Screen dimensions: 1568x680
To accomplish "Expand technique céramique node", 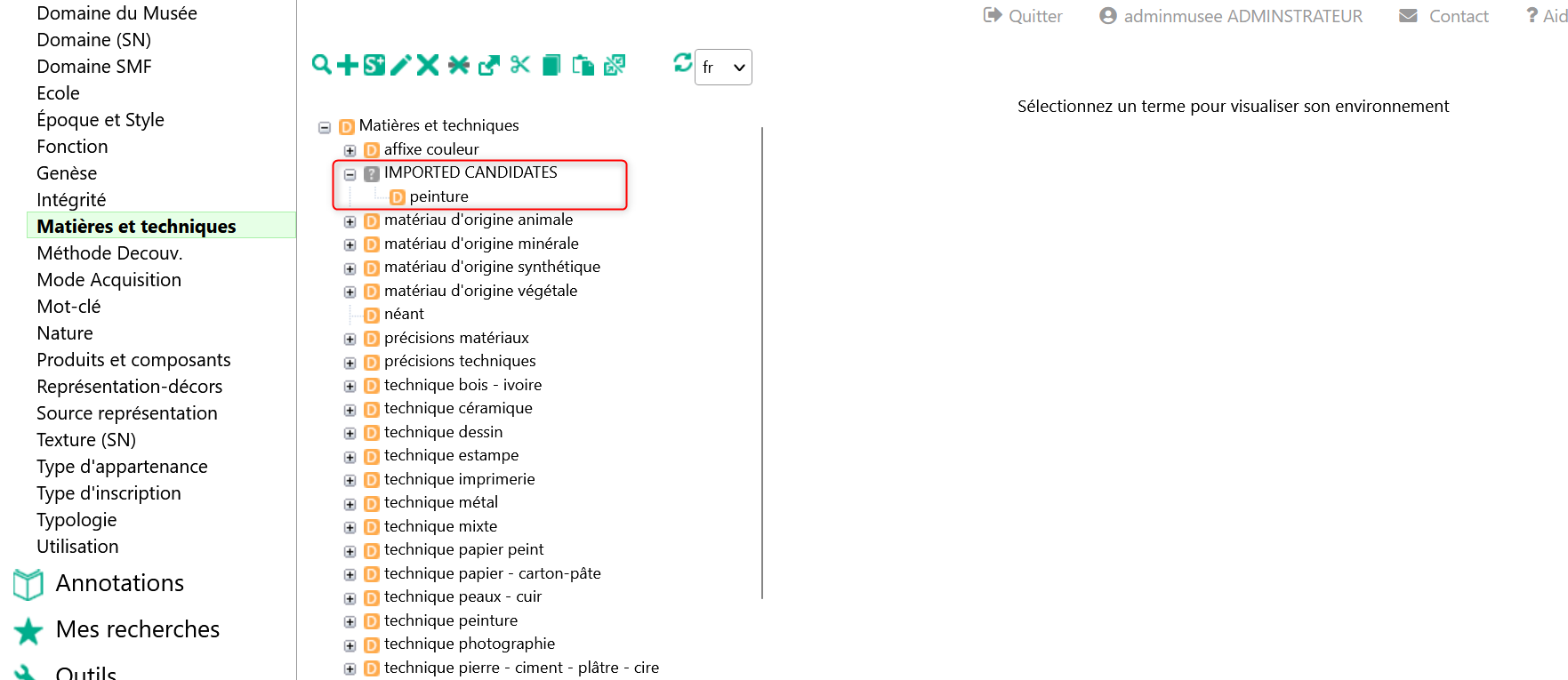I will 350,410.
